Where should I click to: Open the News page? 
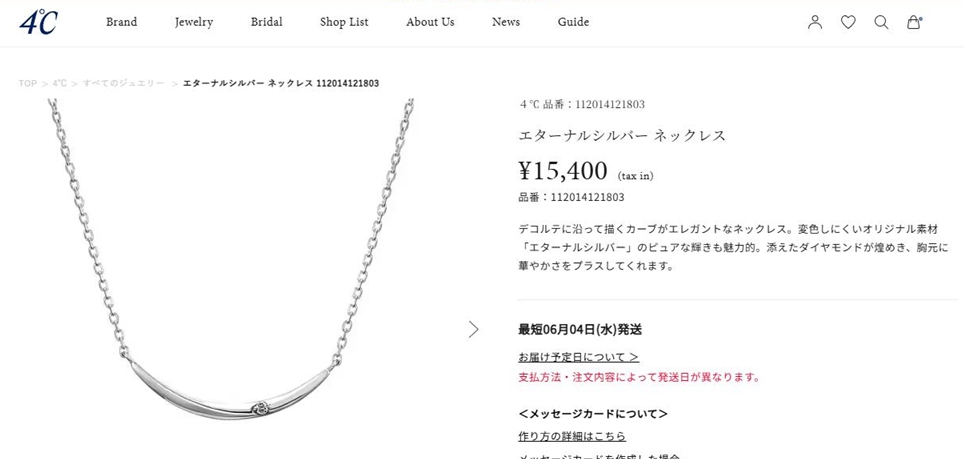point(506,22)
